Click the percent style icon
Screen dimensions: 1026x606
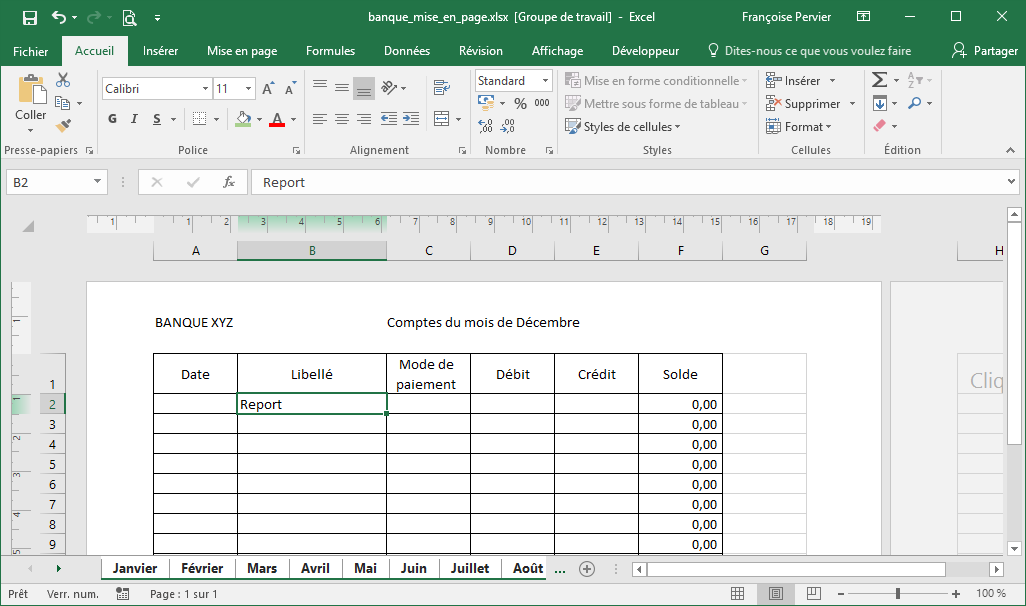[520, 103]
